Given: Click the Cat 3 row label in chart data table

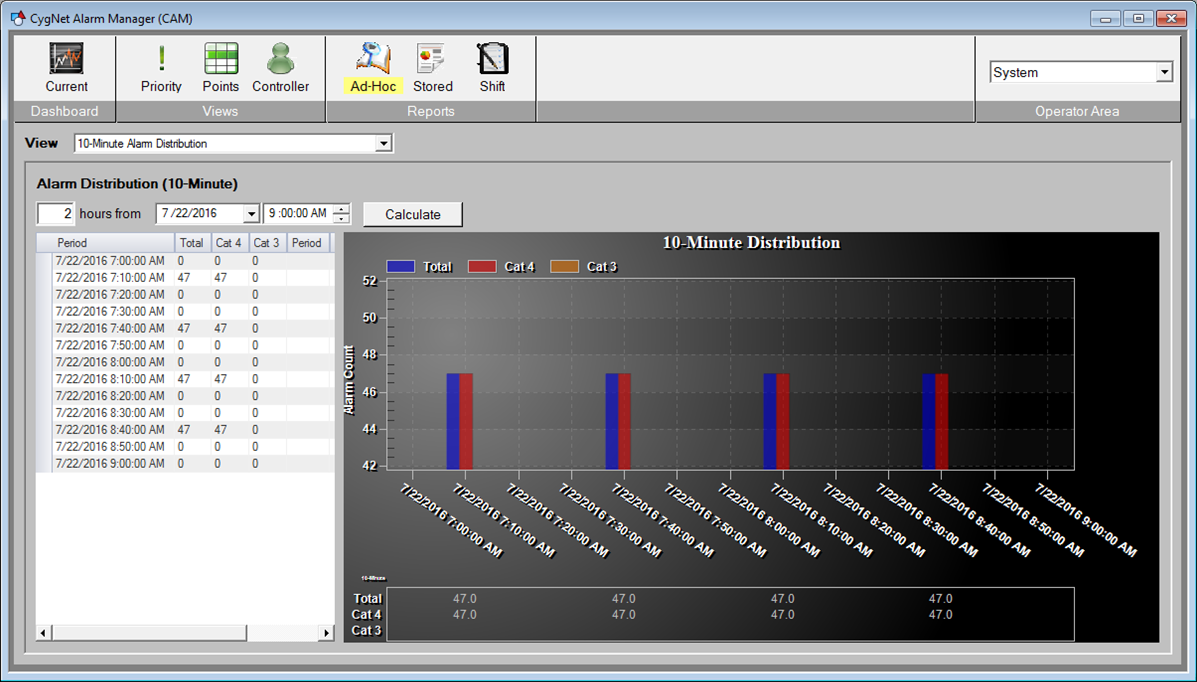Looking at the screenshot, I should 366,631.
